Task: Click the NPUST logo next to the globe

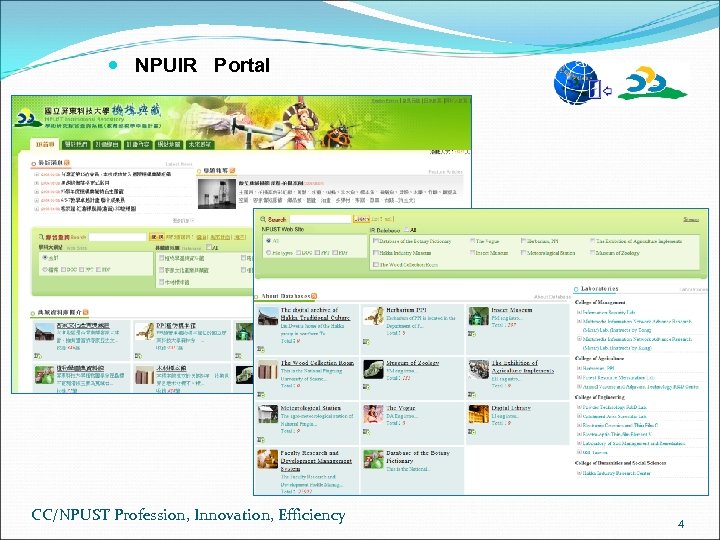Action: tap(652, 83)
